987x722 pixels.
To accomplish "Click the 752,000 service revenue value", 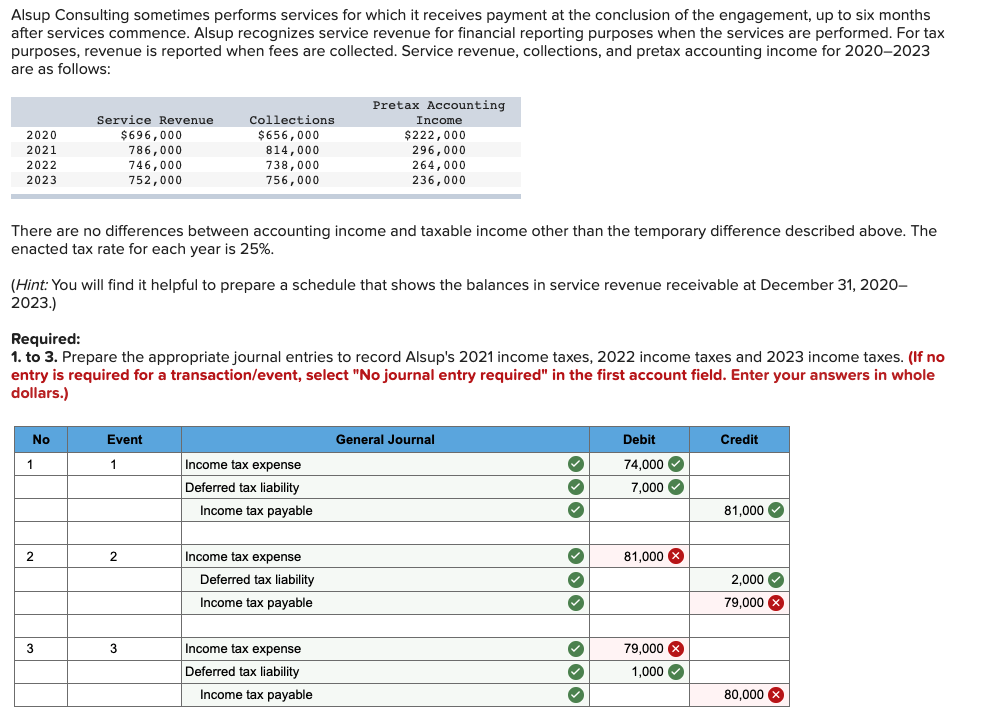I will click(x=155, y=181).
